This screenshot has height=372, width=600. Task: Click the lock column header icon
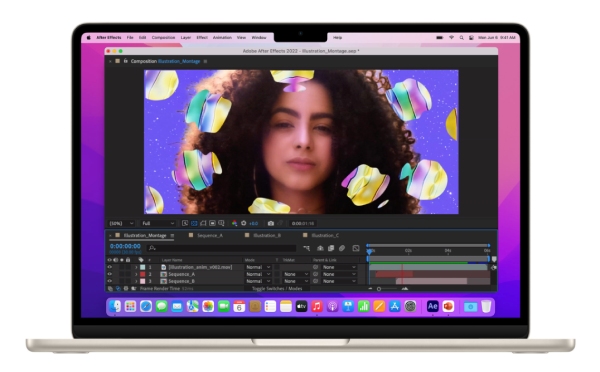click(128, 260)
